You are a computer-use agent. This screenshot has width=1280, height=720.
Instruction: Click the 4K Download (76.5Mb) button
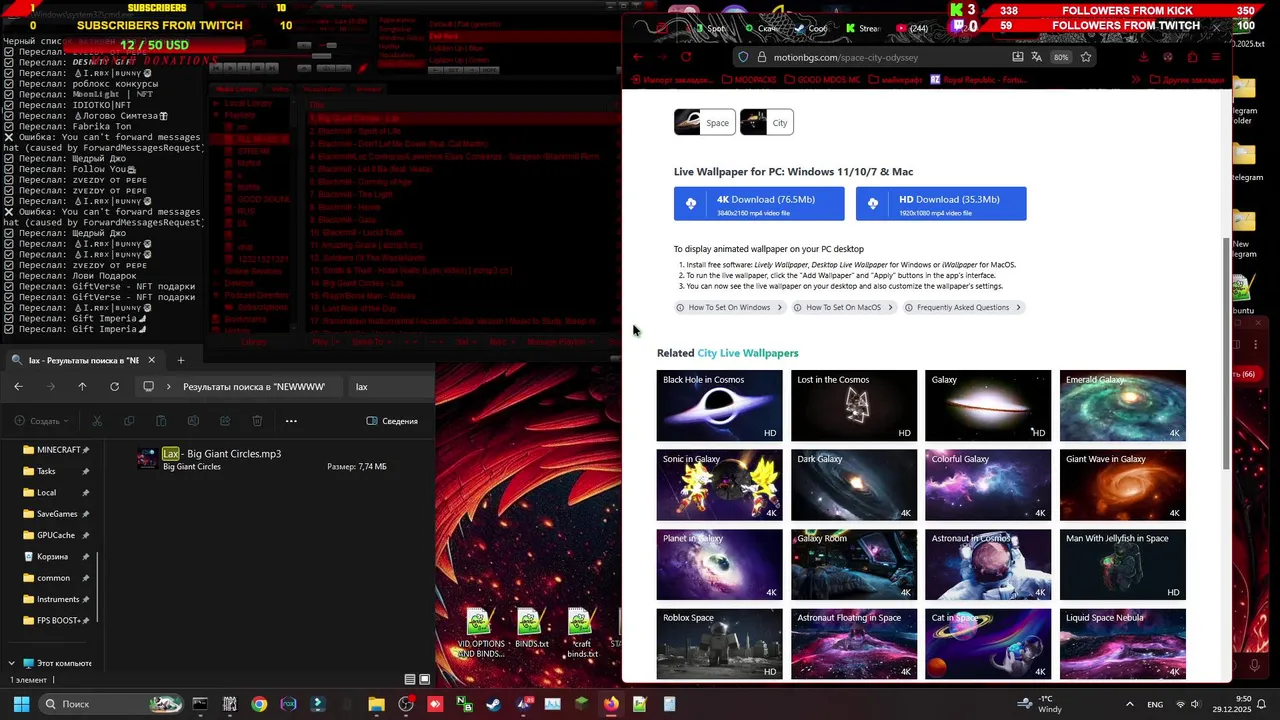coord(759,204)
